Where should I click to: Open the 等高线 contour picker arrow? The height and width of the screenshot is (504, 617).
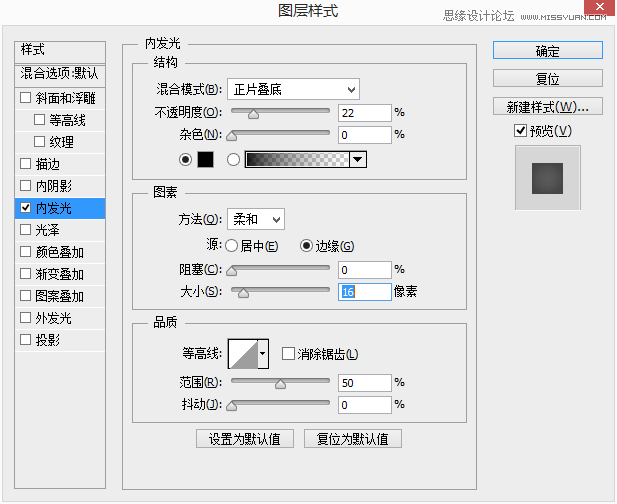point(263,354)
